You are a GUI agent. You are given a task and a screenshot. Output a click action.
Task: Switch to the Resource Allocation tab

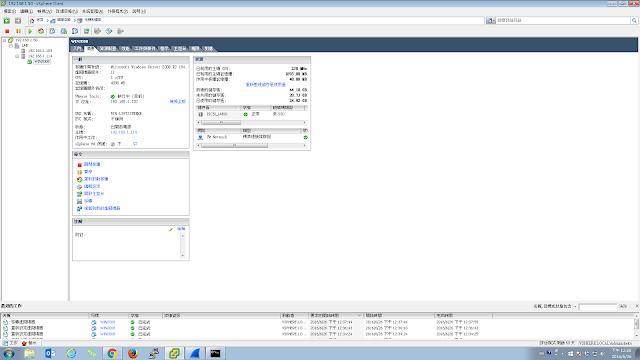[108, 49]
